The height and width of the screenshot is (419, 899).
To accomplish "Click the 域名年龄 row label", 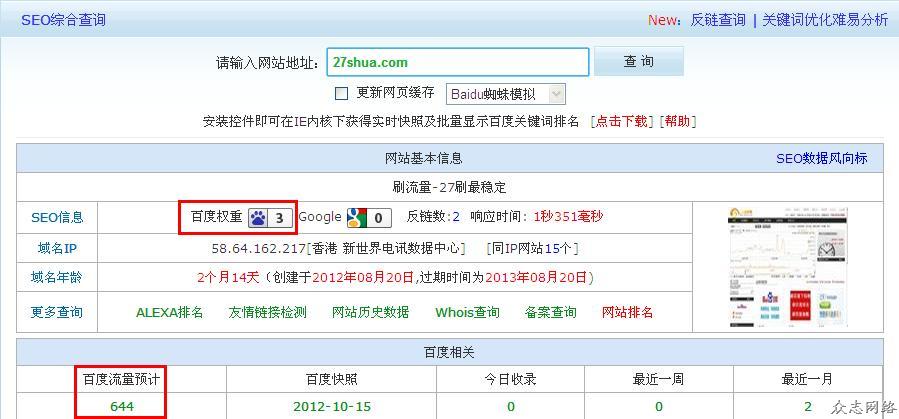I will pyautogui.click(x=57, y=278).
